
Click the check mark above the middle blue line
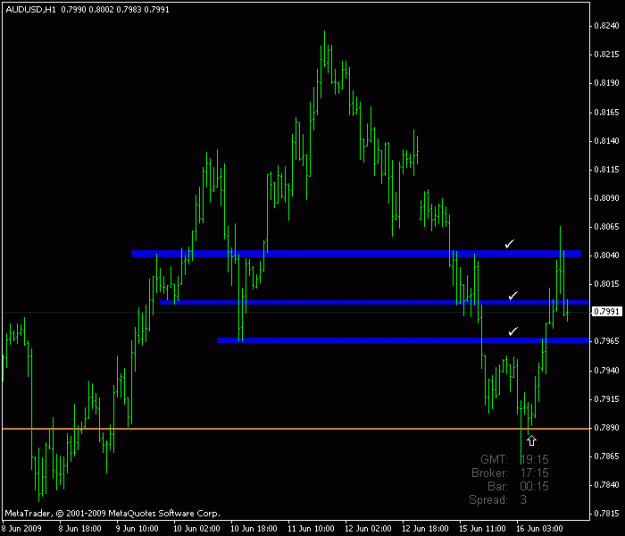tap(513, 295)
